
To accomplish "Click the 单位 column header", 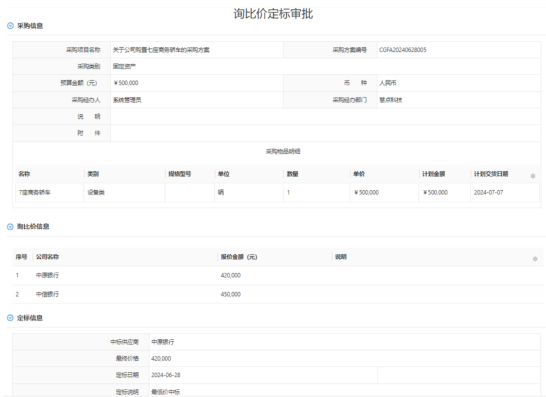I will click(224, 174).
